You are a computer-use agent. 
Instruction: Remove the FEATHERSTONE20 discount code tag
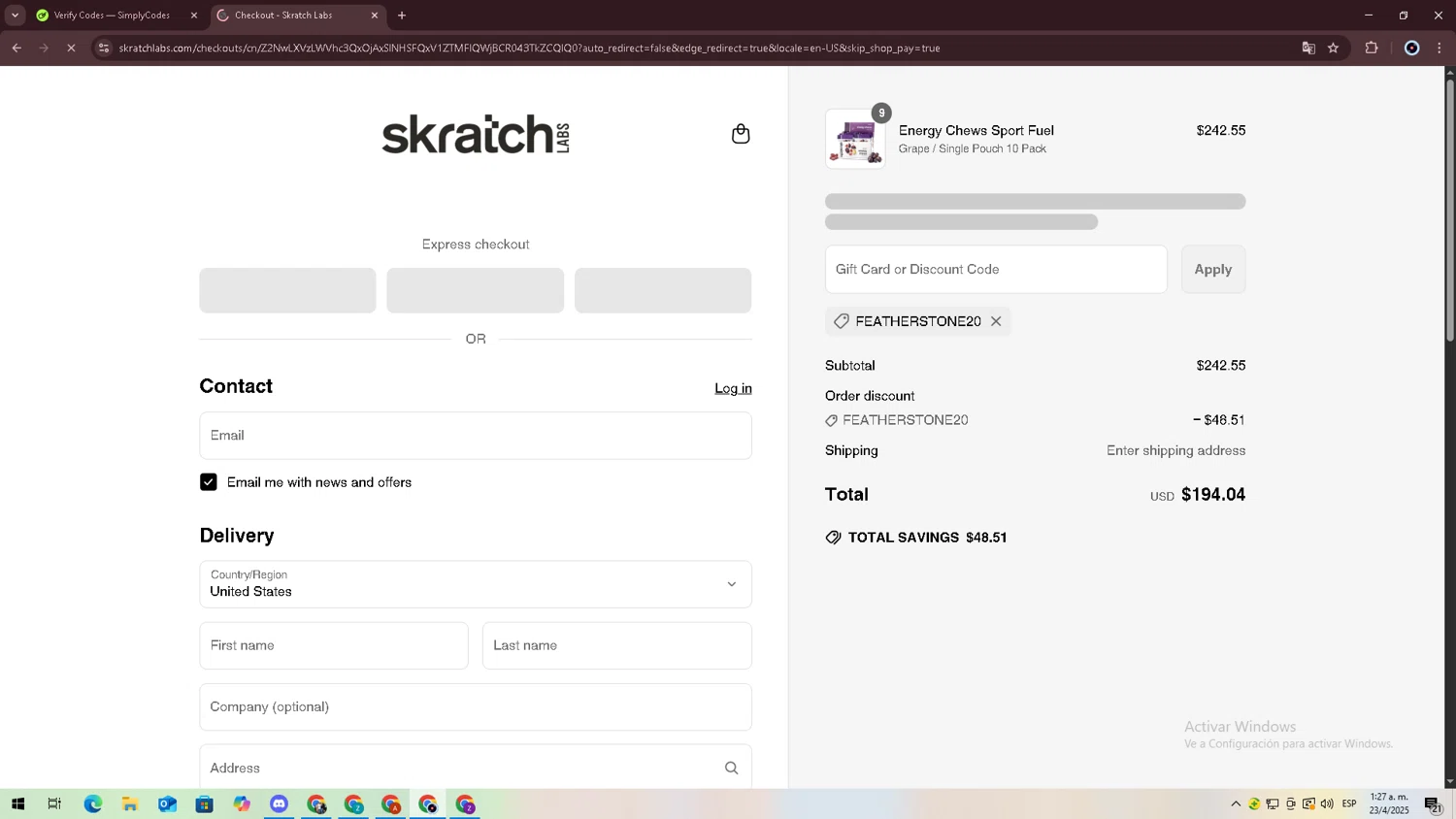[x=996, y=321]
